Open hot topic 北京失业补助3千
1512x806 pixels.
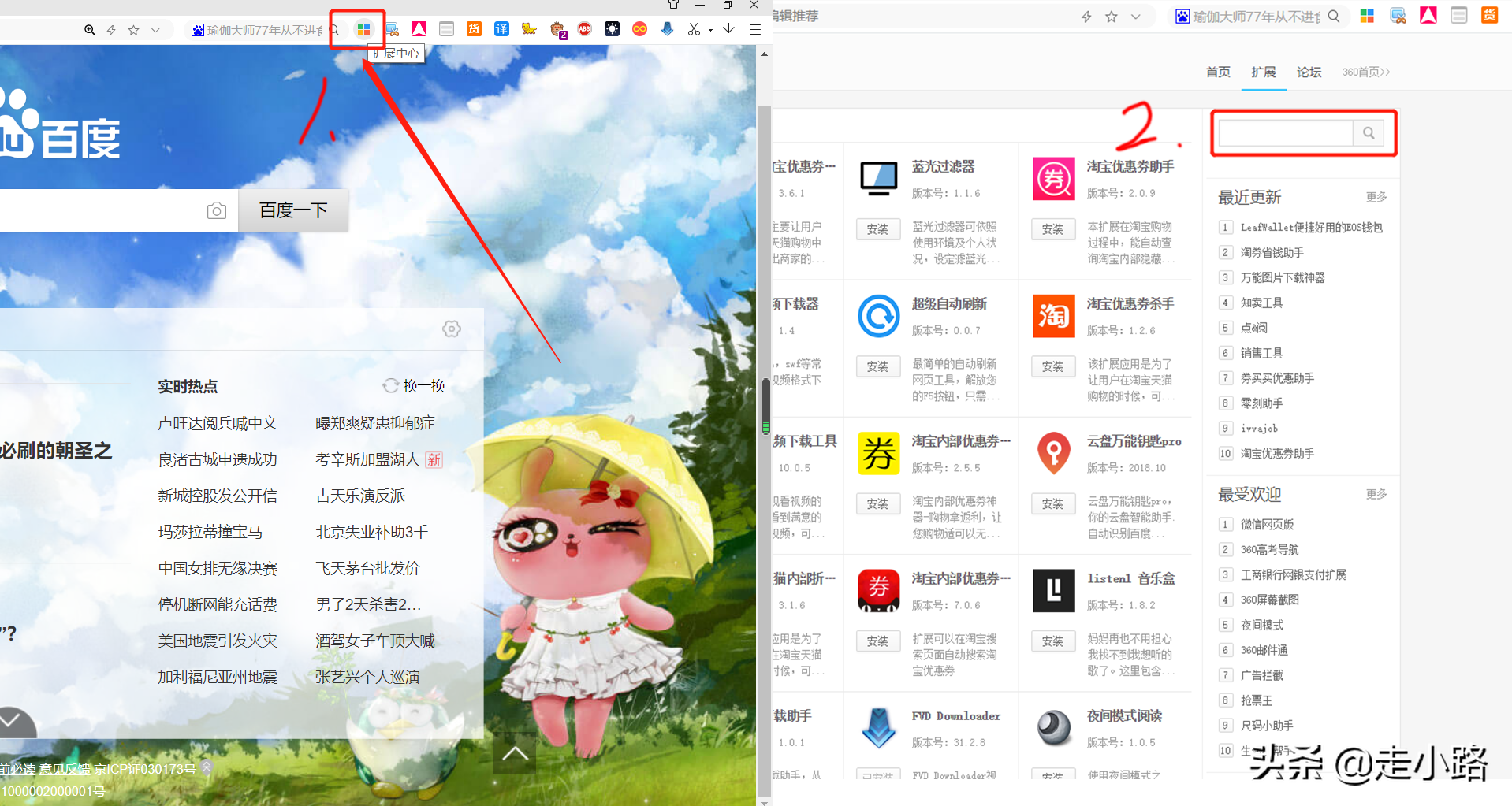[x=371, y=532]
